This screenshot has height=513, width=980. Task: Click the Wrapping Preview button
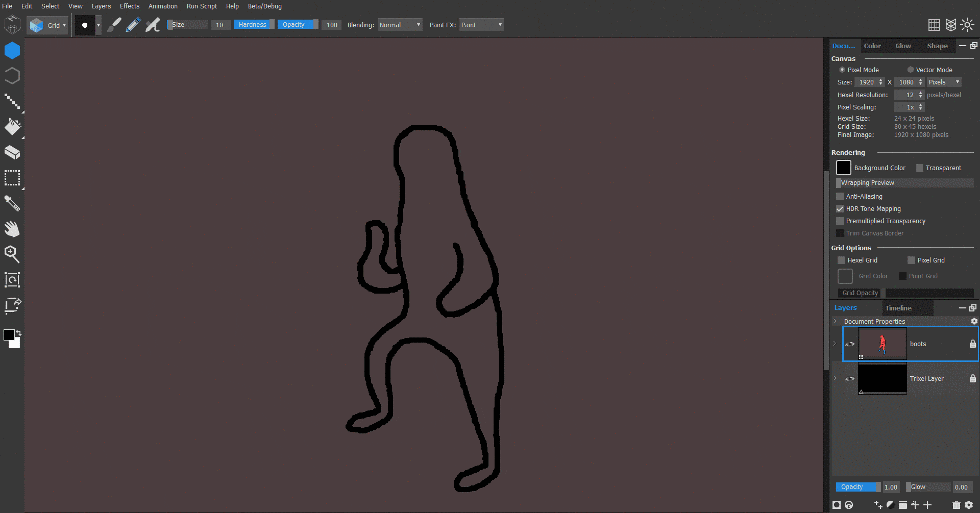[904, 183]
